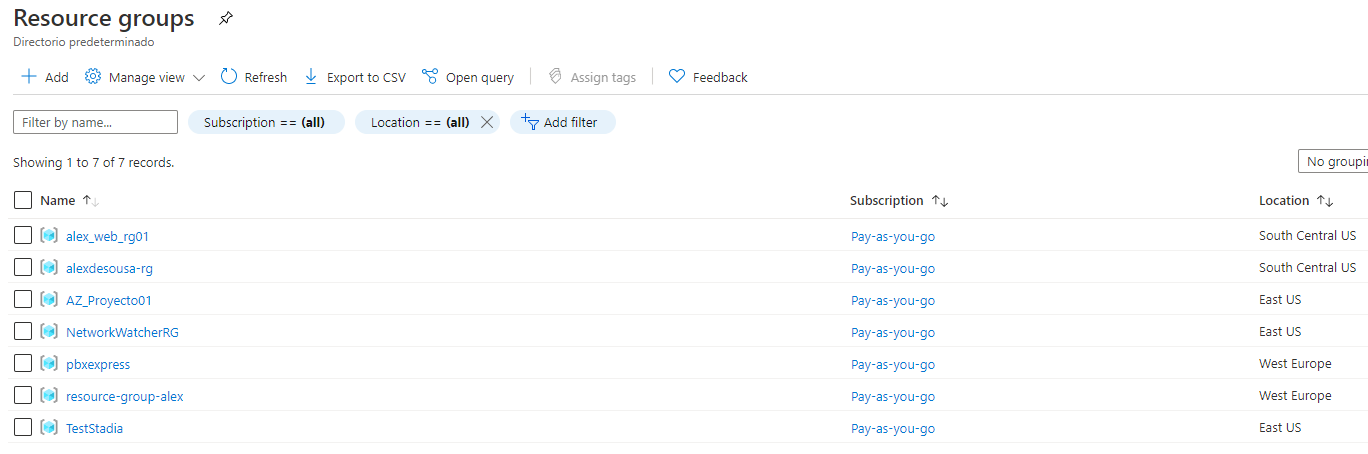Image resolution: width=1368 pixels, height=454 pixels.
Task: Tick the select-all checkbox in header
Action: click(x=23, y=200)
